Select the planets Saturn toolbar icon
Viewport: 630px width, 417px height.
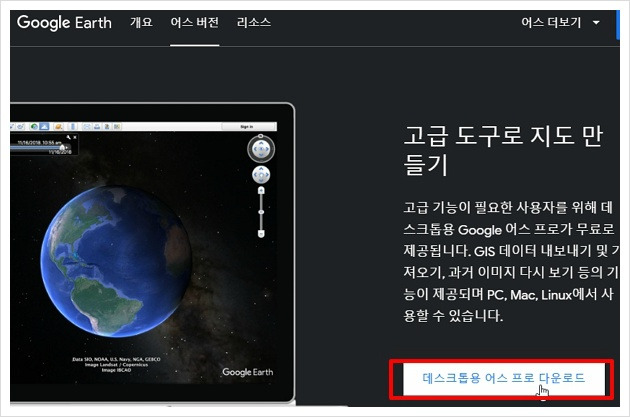[58, 127]
